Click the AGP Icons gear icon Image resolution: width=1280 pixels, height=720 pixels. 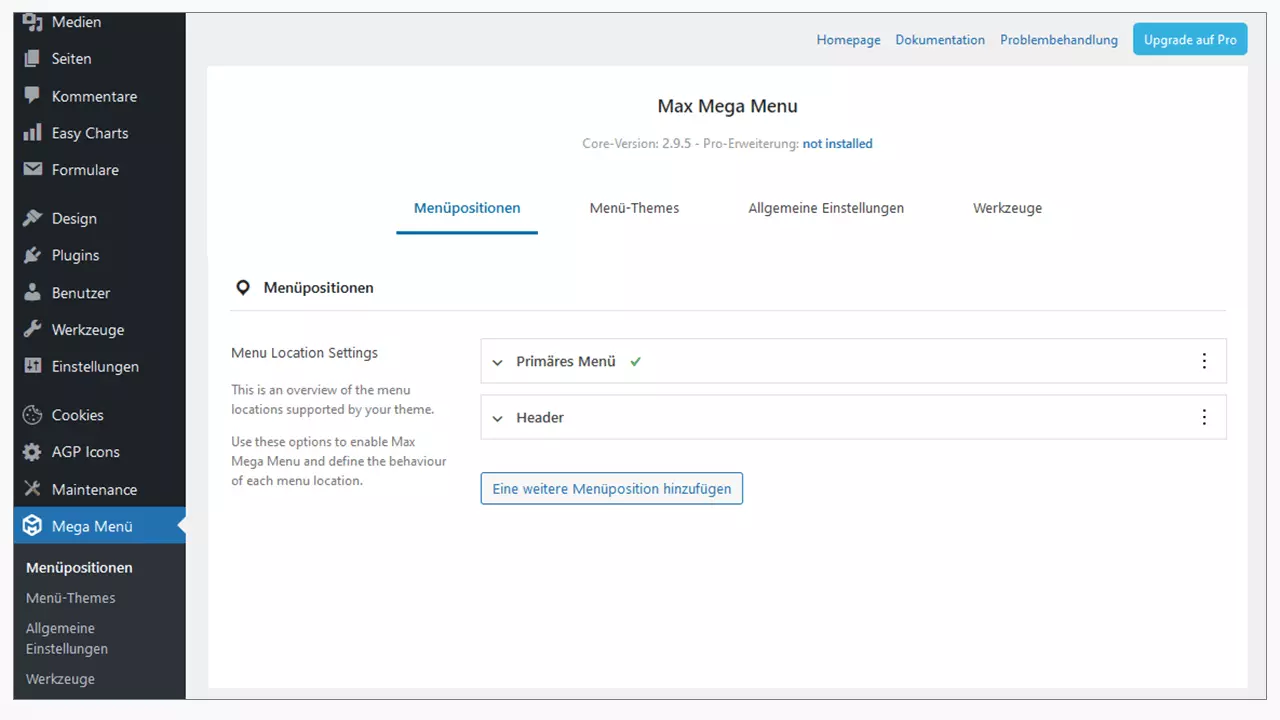pyautogui.click(x=32, y=452)
